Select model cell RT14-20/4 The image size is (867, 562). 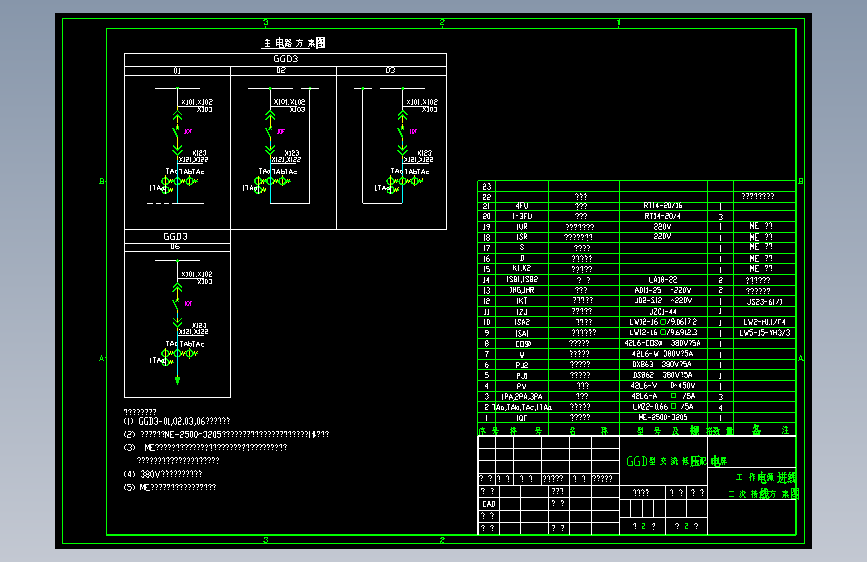(x=662, y=216)
